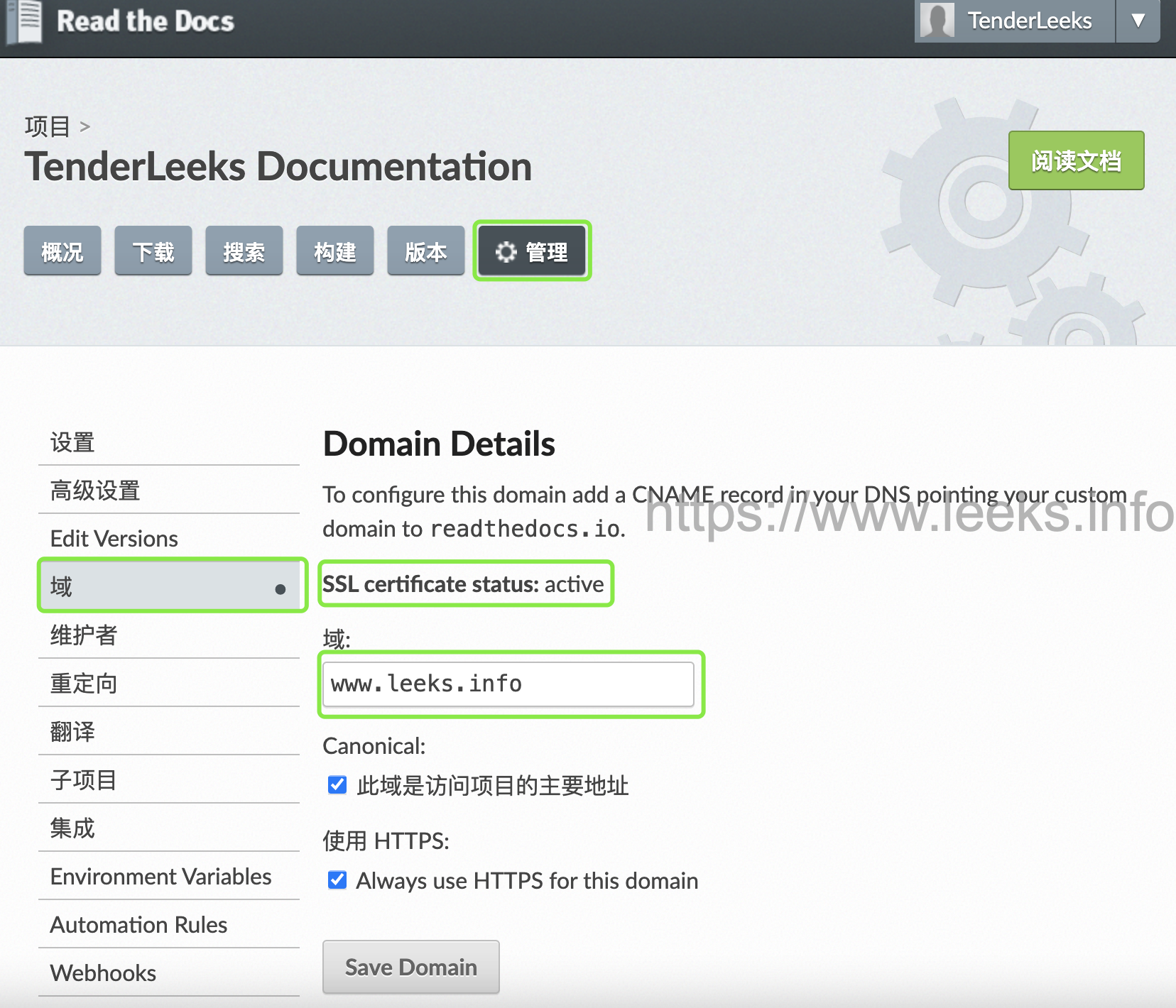
Task: Switch to the 下载 tab
Action: 153,251
